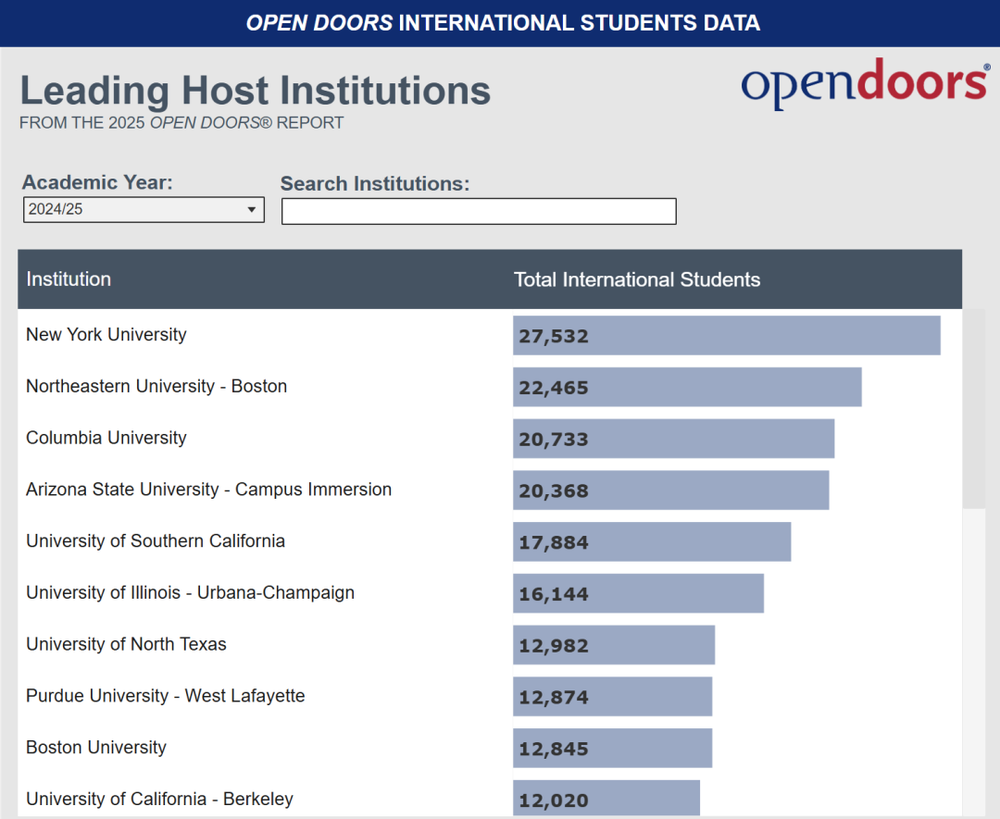The width and height of the screenshot is (1000, 819).
Task: Select the Columbia University row label
Action: [106, 438]
